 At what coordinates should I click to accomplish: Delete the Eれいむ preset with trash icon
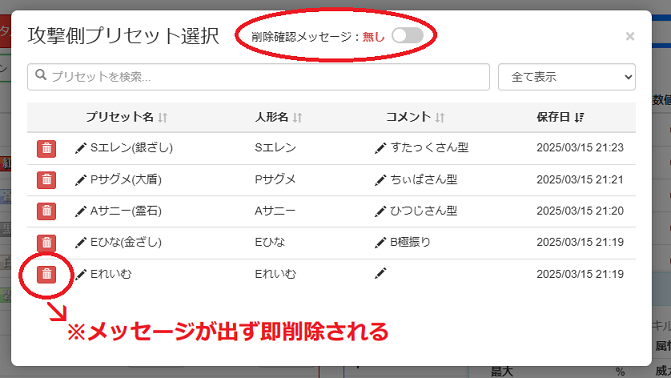point(46,274)
